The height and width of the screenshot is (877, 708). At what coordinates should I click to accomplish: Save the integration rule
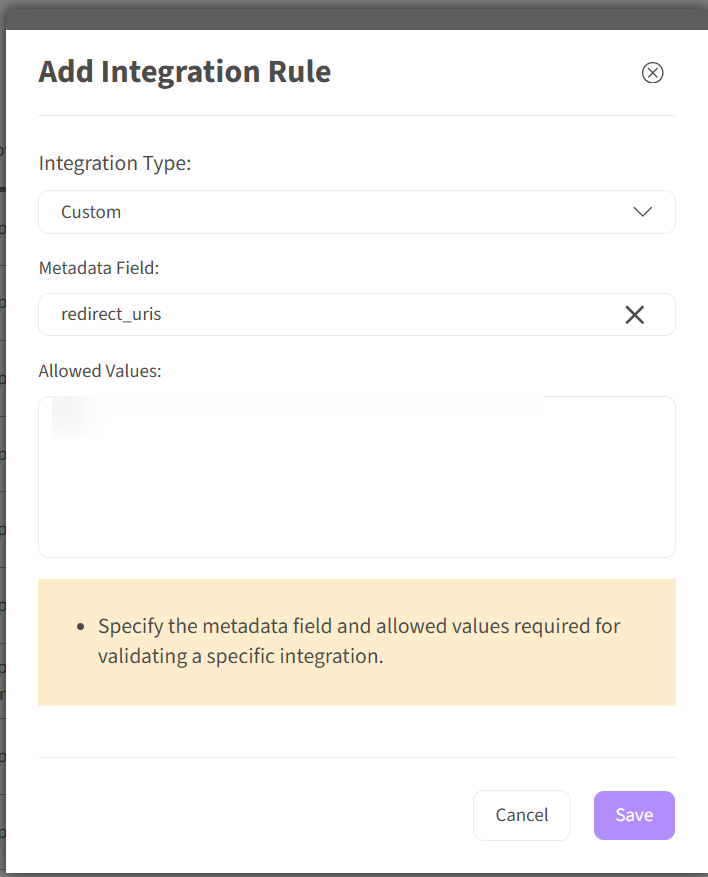(634, 815)
